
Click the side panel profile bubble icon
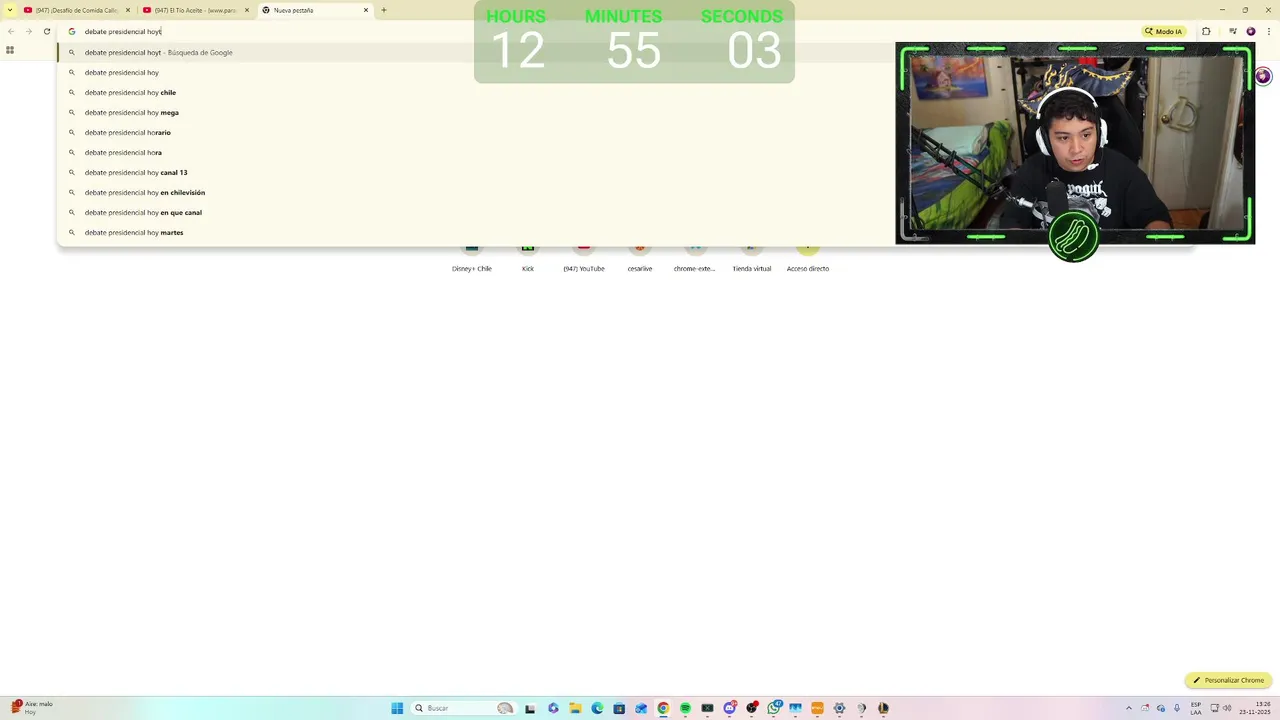pos(1263,77)
